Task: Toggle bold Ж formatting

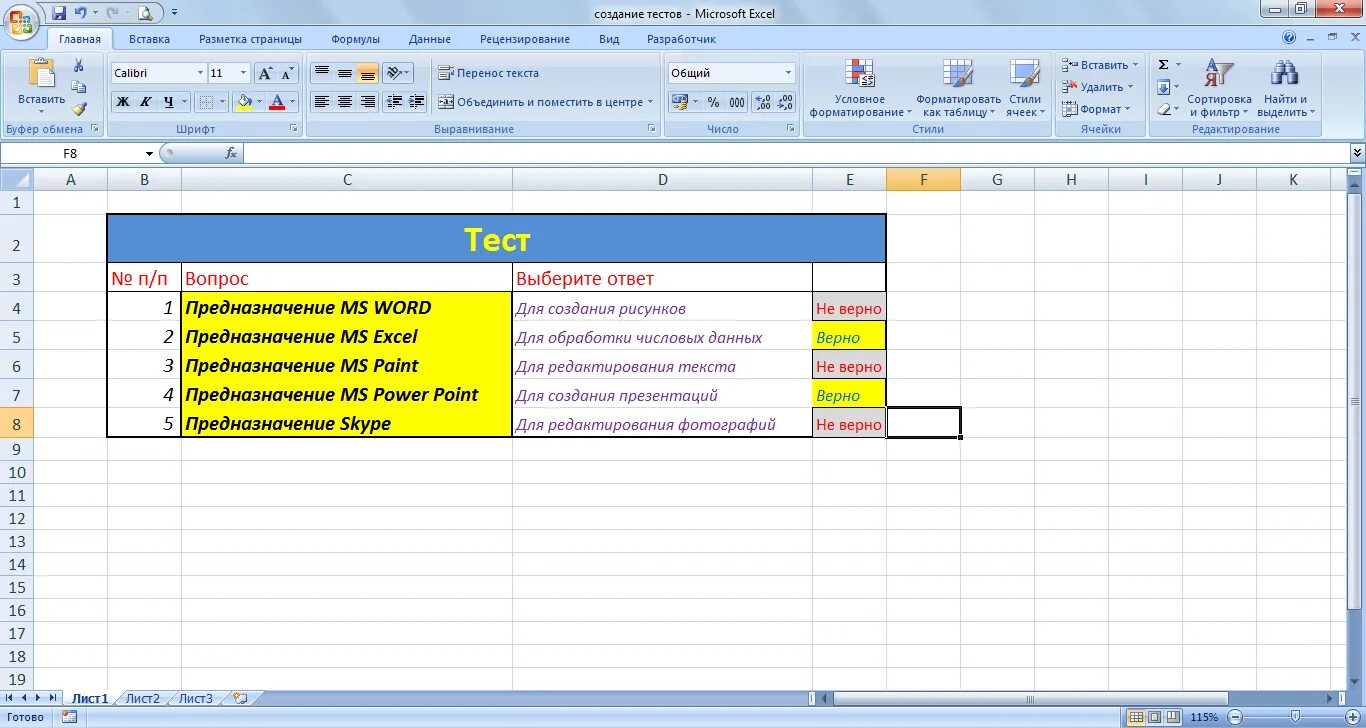Action: (122, 102)
